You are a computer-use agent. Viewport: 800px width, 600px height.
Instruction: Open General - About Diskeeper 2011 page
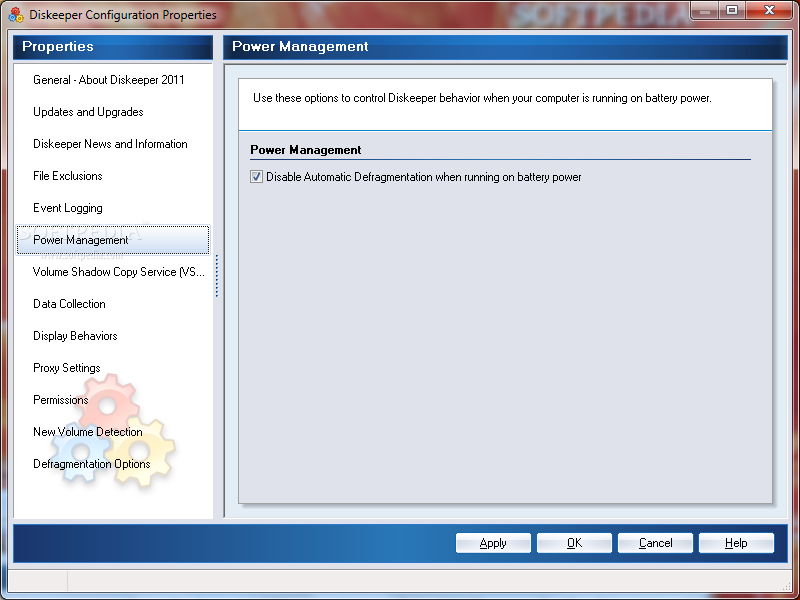coord(109,80)
